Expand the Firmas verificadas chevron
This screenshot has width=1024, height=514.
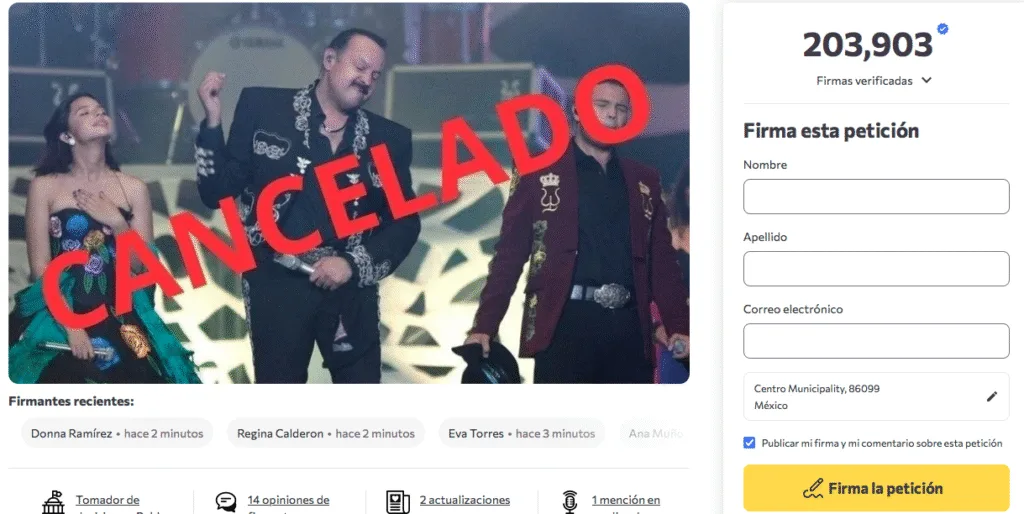926,80
